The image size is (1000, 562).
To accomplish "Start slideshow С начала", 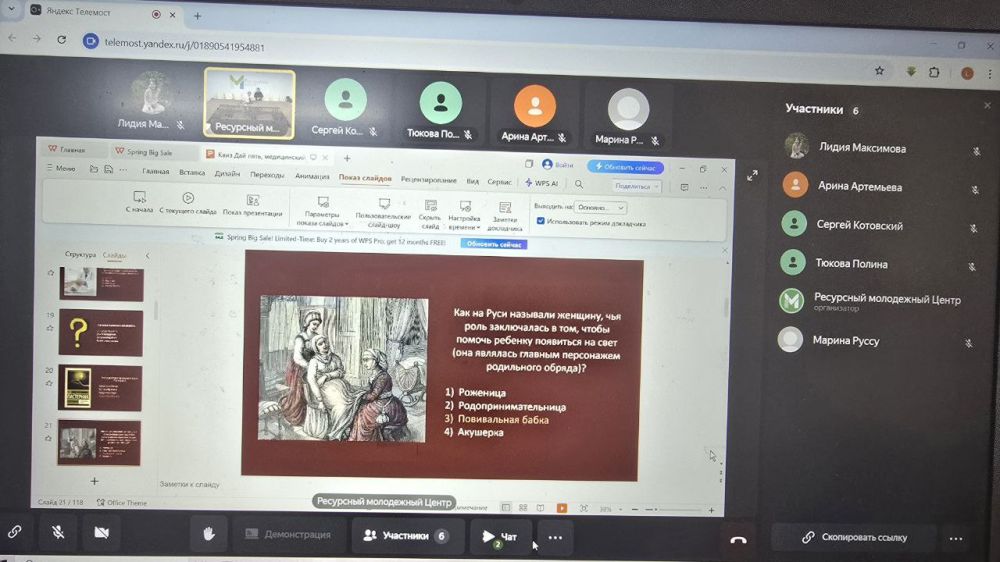I will coord(139,202).
